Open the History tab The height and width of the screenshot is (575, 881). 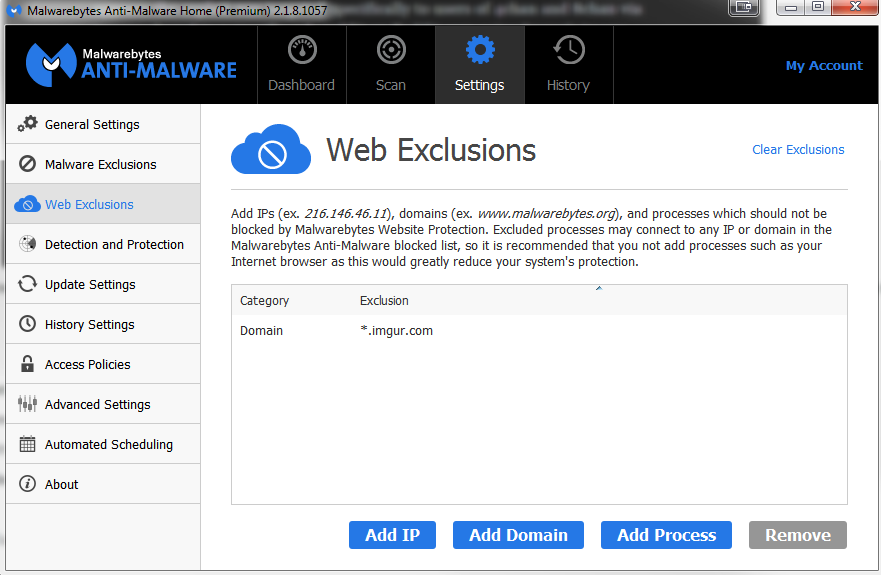click(x=569, y=65)
